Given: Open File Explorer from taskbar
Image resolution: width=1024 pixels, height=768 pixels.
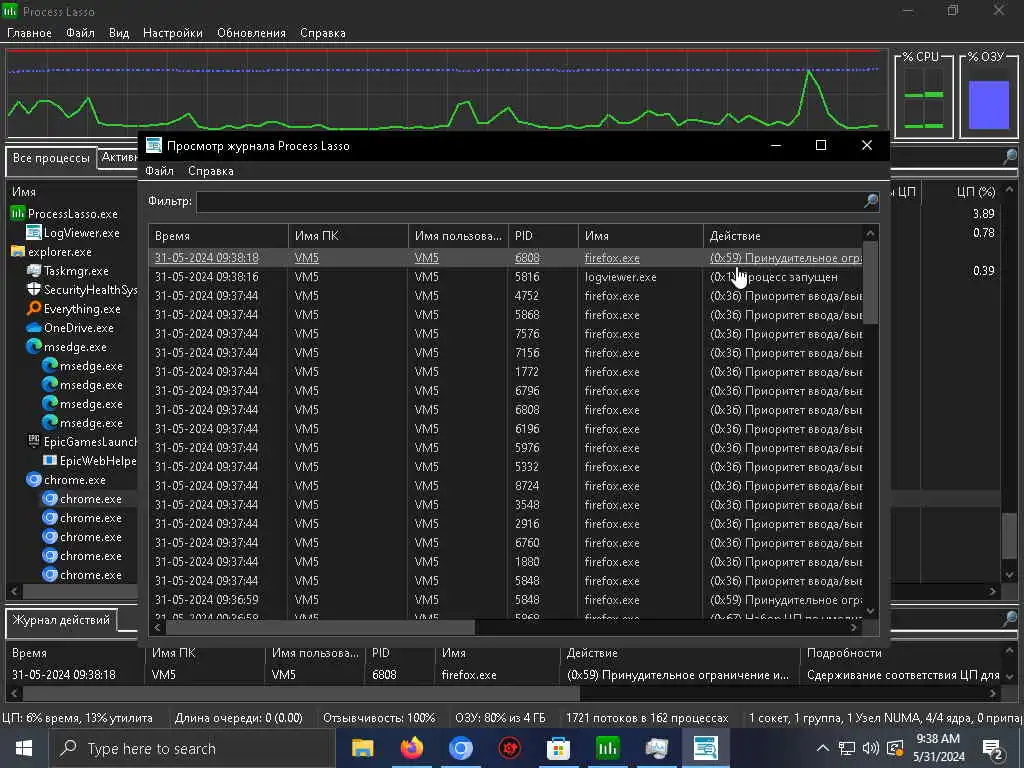Looking at the screenshot, I should (362, 748).
